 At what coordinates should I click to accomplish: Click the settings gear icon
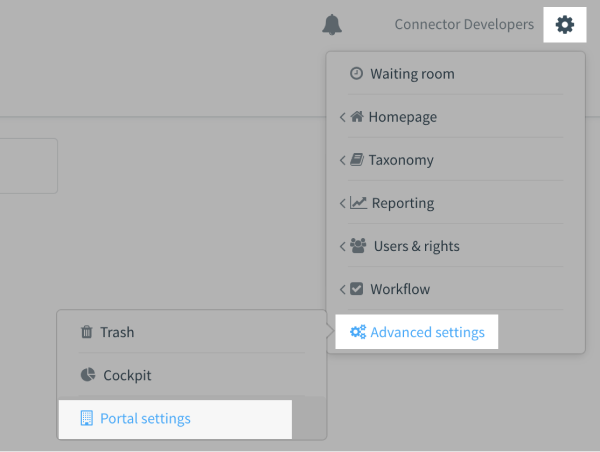click(565, 24)
